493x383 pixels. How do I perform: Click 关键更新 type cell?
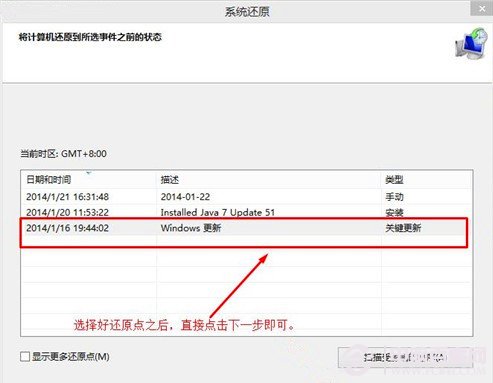click(x=403, y=228)
